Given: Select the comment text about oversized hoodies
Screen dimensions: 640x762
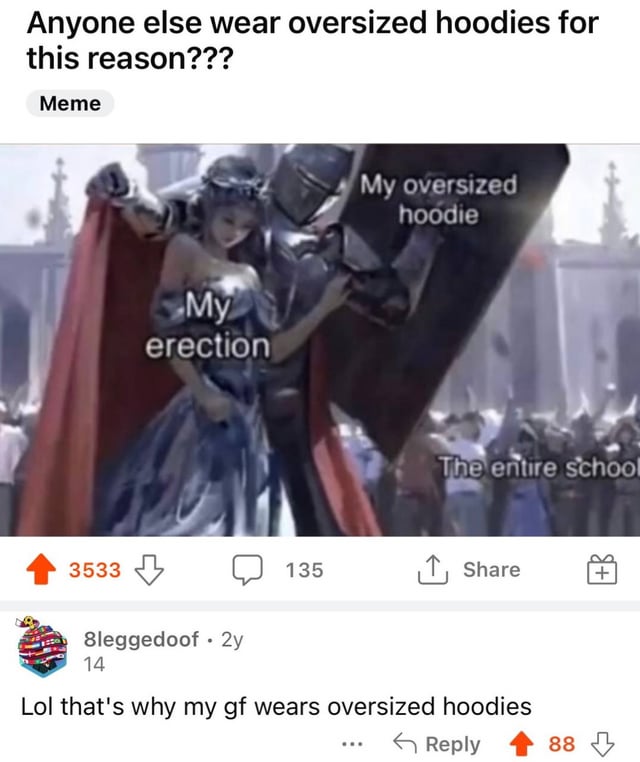Looking at the screenshot, I should pyautogui.click(x=276, y=706).
